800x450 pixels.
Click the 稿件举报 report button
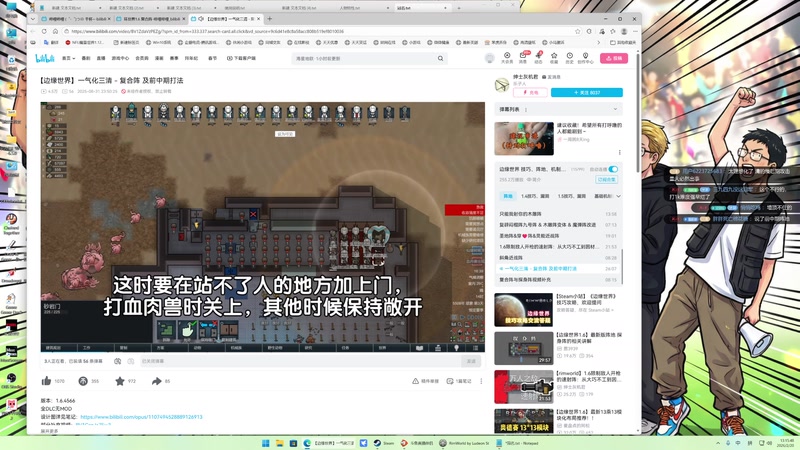[x=425, y=381]
